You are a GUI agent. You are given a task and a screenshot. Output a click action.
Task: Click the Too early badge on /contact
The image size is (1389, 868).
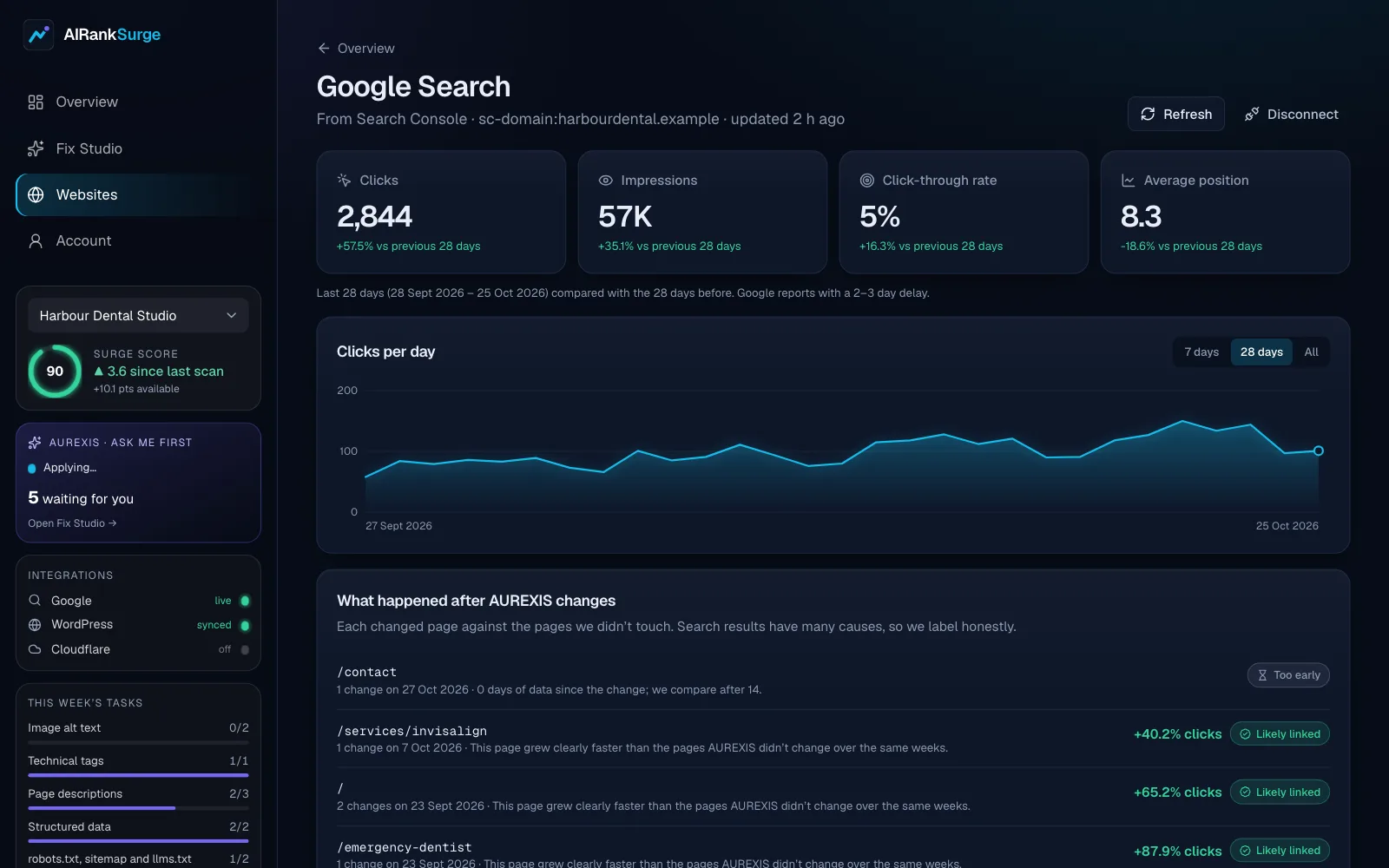point(1288,675)
